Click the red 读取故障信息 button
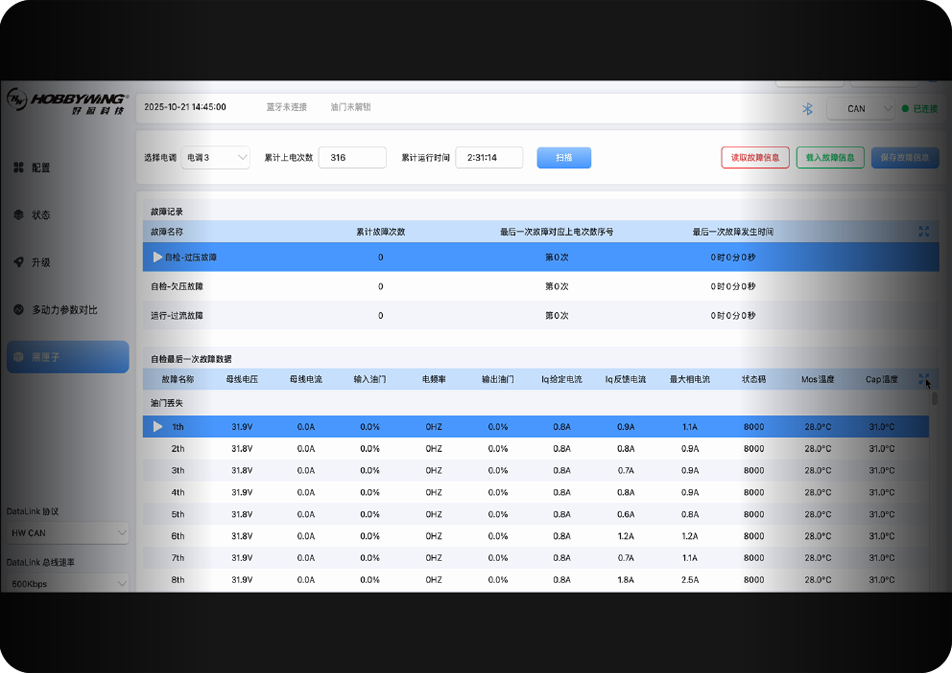952x674 pixels. tap(754, 157)
